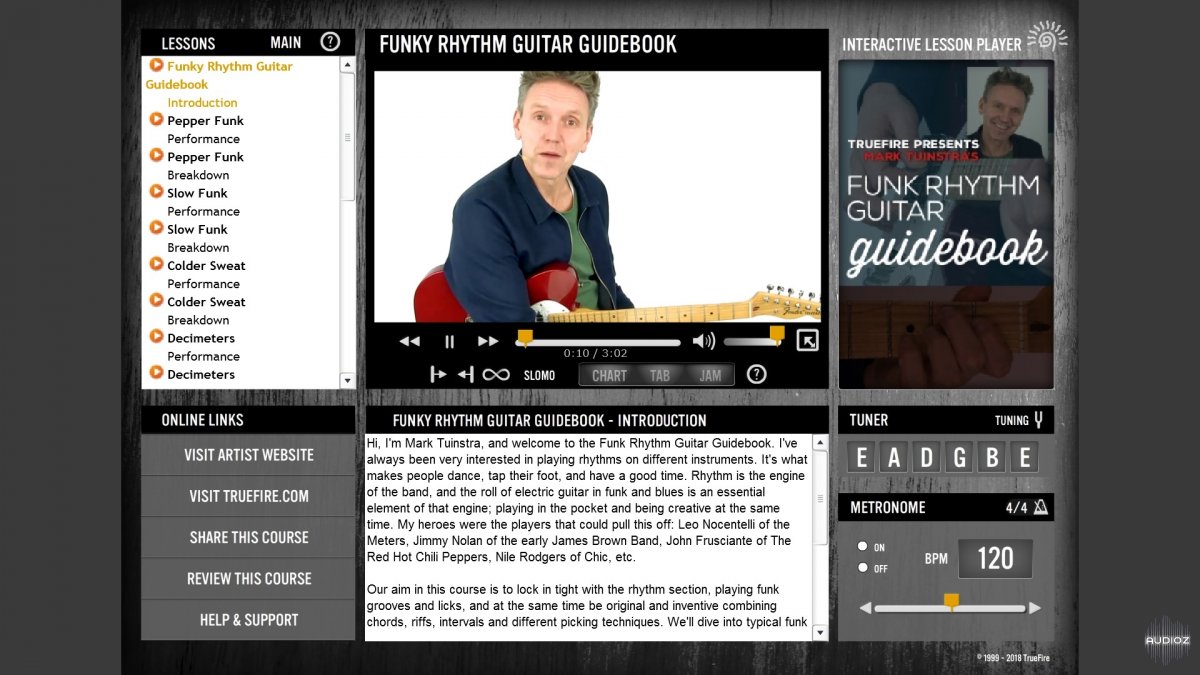Screen dimensions: 1200x675
Task: Play Slow Funk Performance lesson icon
Action: pyautogui.click(x=156, y=191)
